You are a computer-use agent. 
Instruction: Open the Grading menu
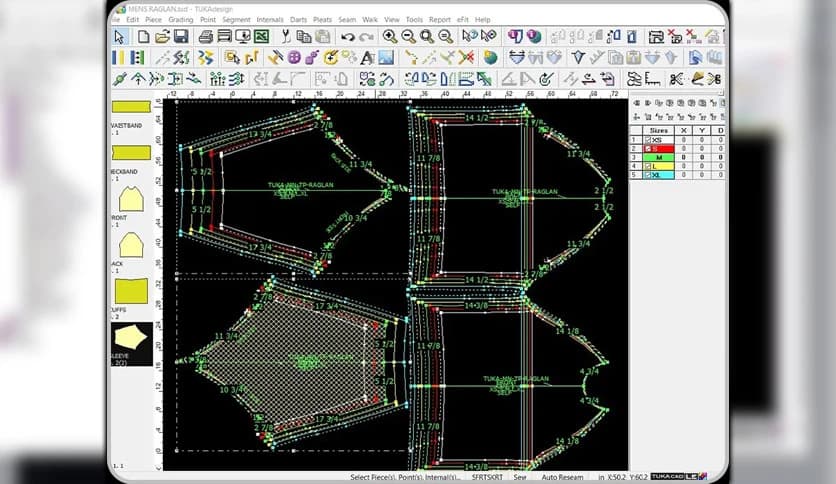183,19
